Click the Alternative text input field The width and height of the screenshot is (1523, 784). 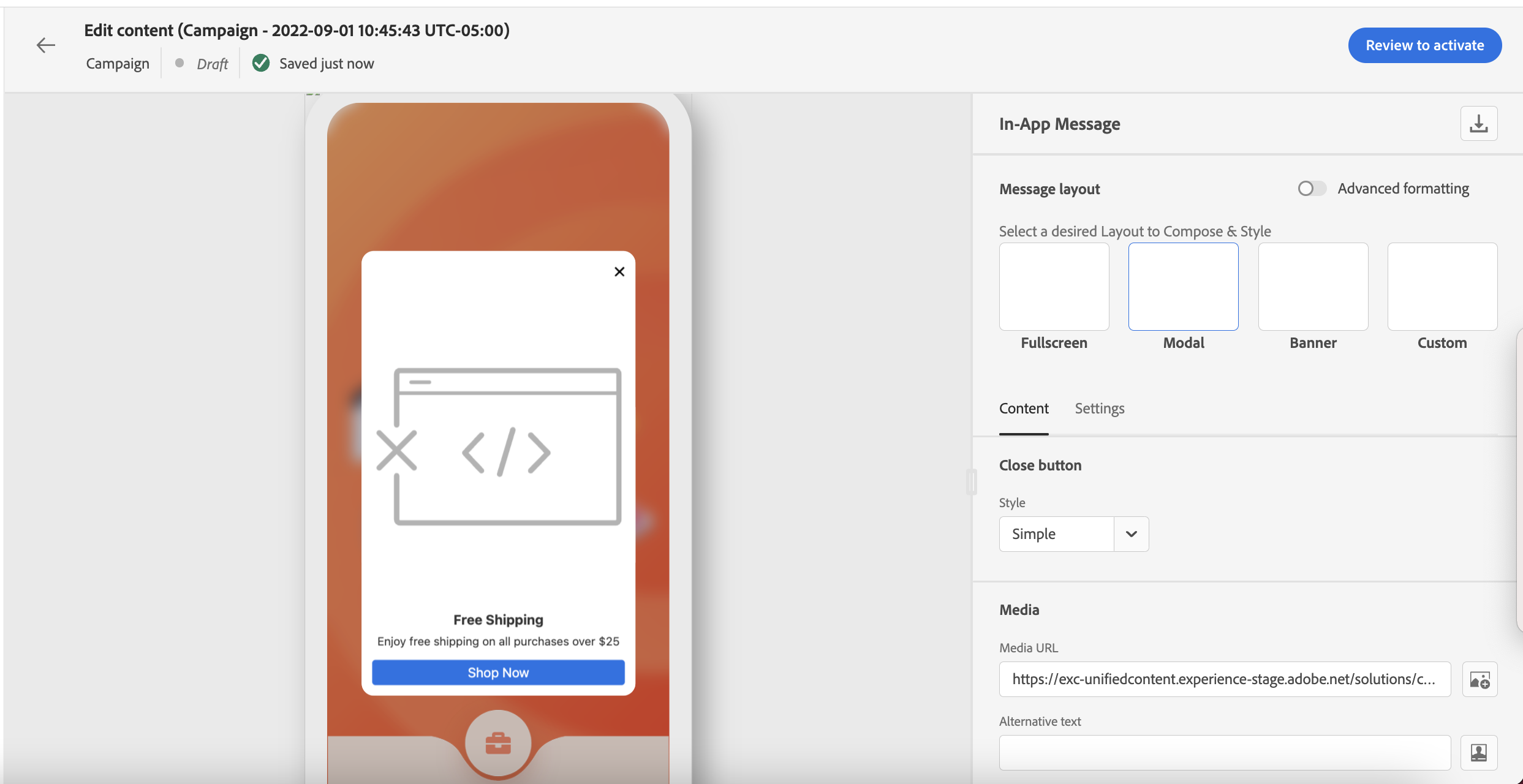(1225, 753)
